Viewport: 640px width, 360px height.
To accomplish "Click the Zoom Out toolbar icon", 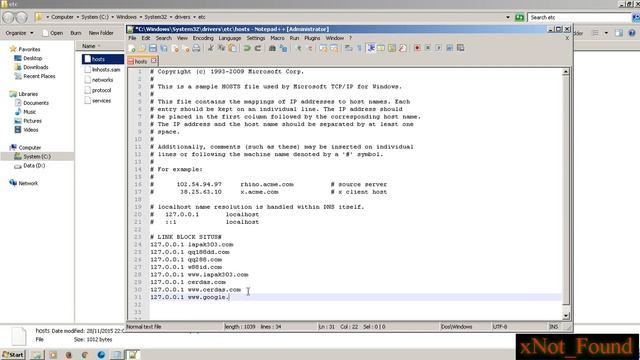I will [x=310, y=48].
